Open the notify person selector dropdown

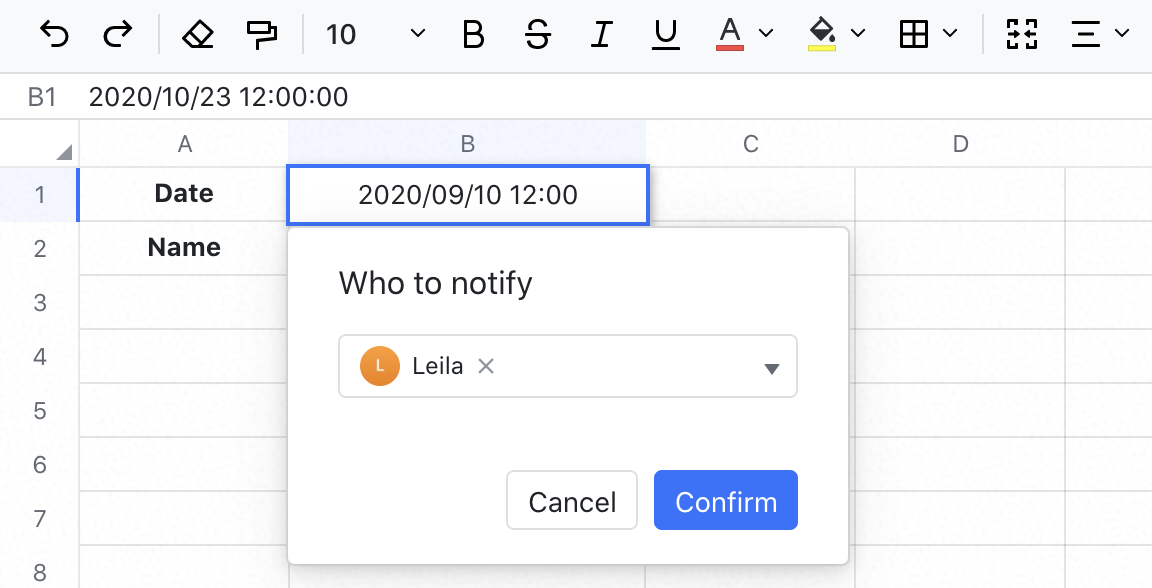(771, 366)
